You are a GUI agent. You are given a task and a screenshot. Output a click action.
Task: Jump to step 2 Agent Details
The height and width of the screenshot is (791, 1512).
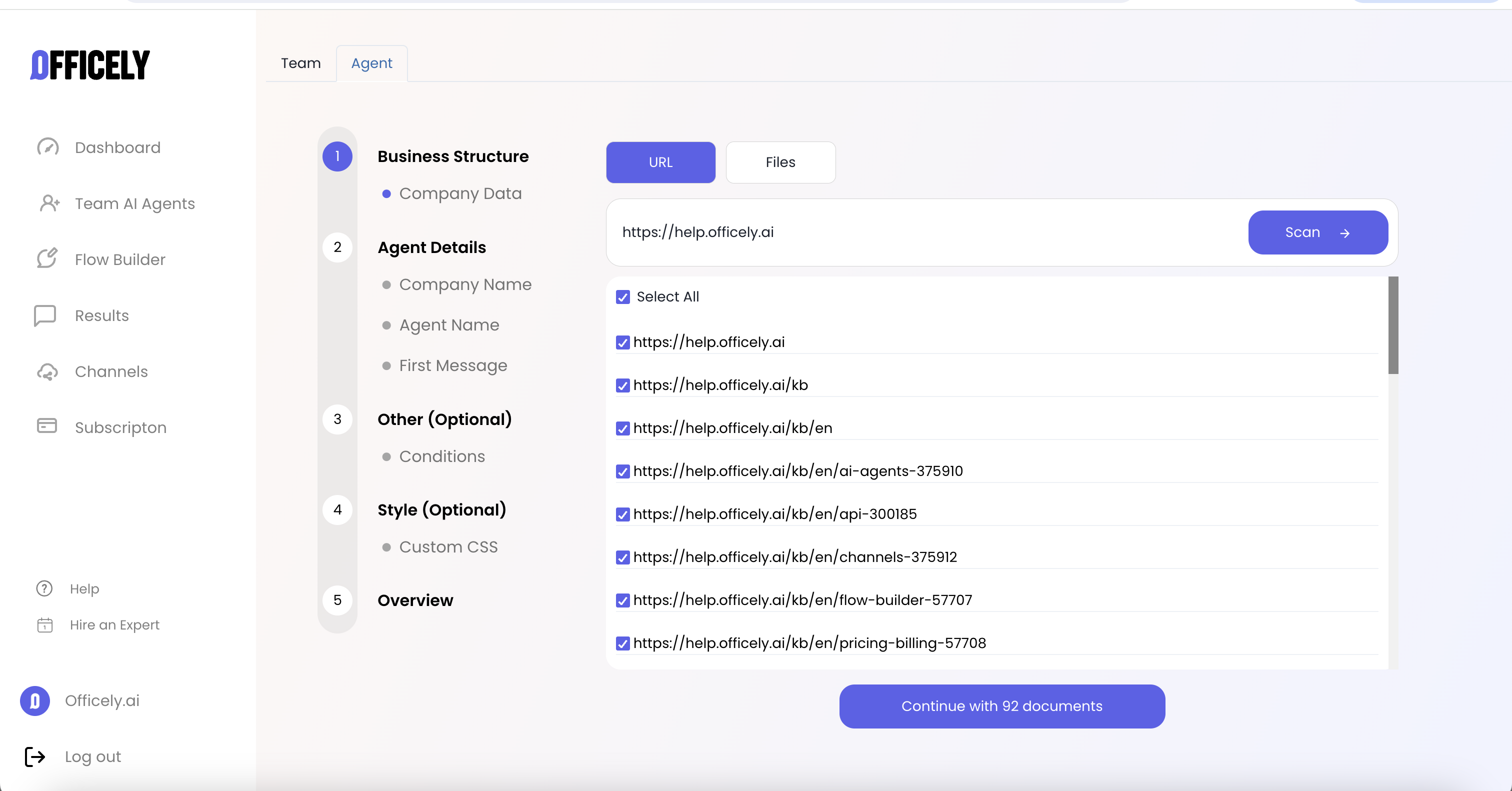[431, 247]
